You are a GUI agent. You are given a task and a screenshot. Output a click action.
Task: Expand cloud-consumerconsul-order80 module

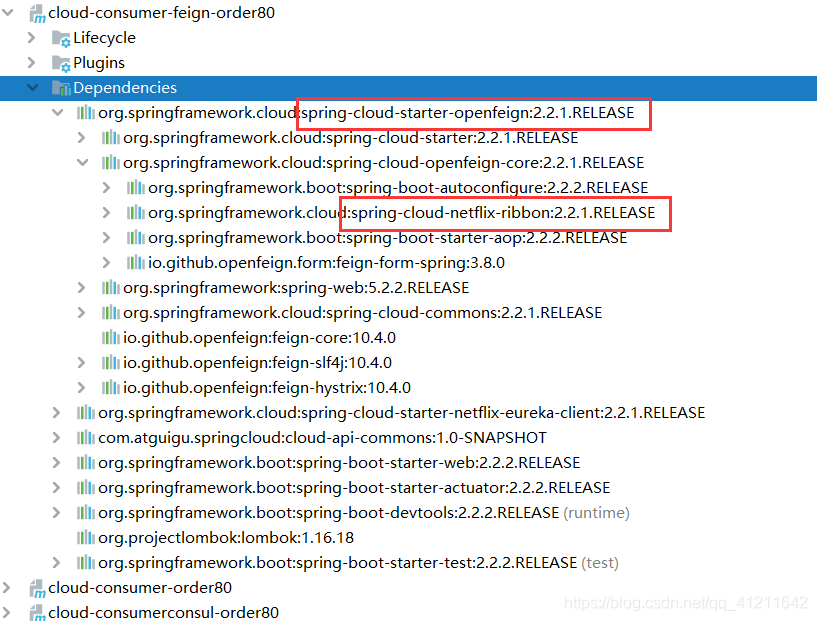(6, 613)
